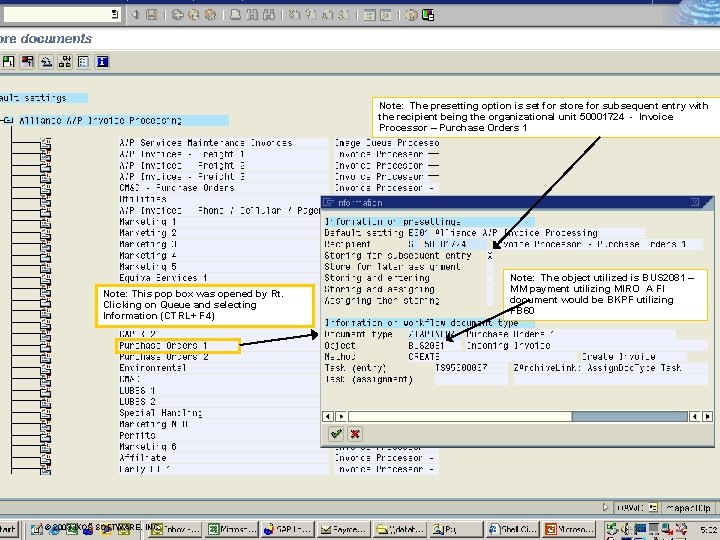Click the dialog scrollbar's first right arrow
720x540 pixels.
click(x=341, y=416)
